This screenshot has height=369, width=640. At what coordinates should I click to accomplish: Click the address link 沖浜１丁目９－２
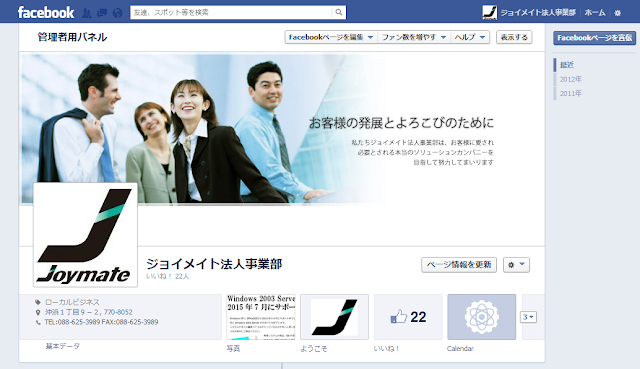pyautogui.click(x=89, y=312)
